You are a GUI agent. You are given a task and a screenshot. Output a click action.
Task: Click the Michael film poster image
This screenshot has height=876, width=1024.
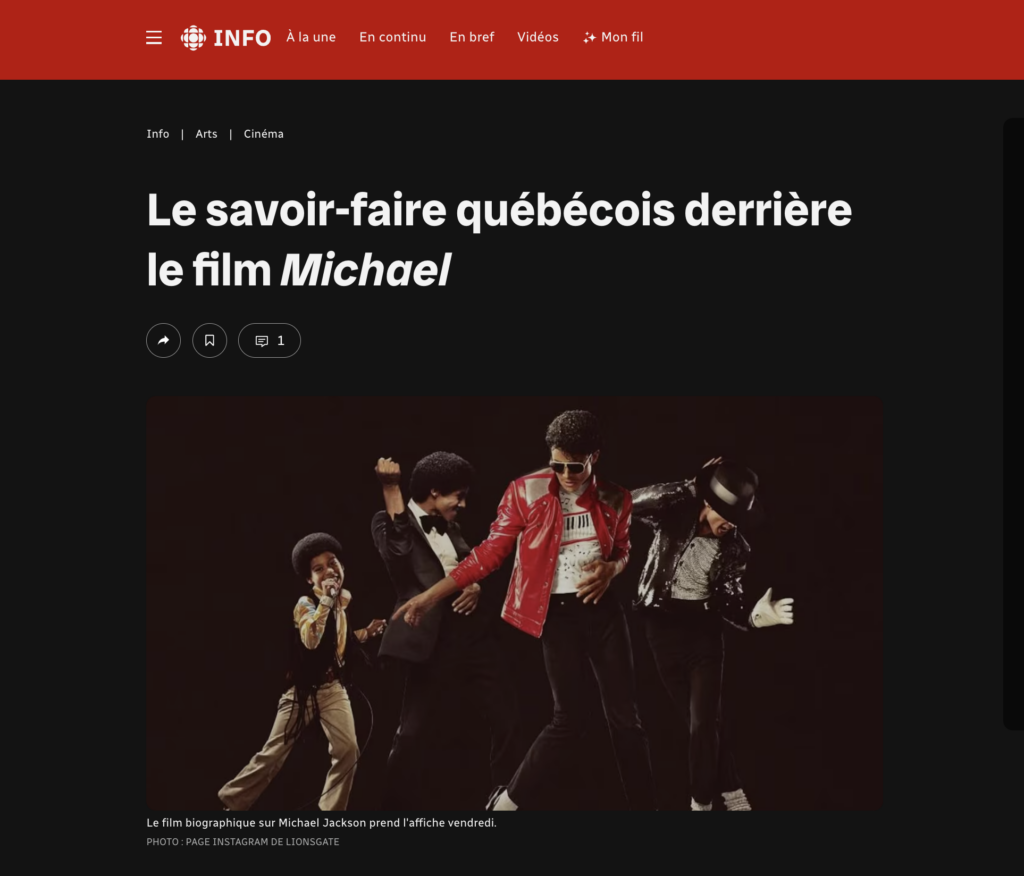click(515, 603)
